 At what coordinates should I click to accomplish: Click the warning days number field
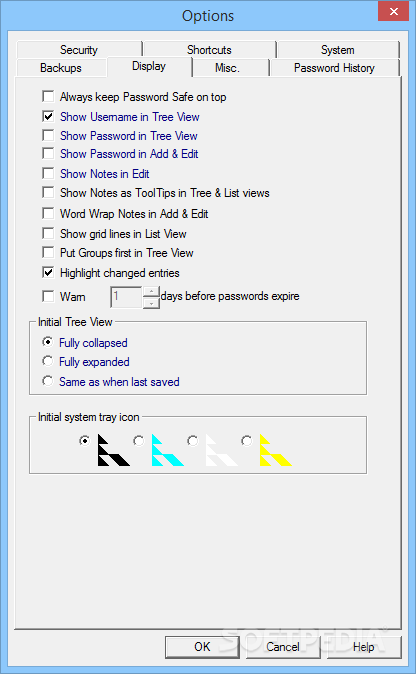pos(126,297)
